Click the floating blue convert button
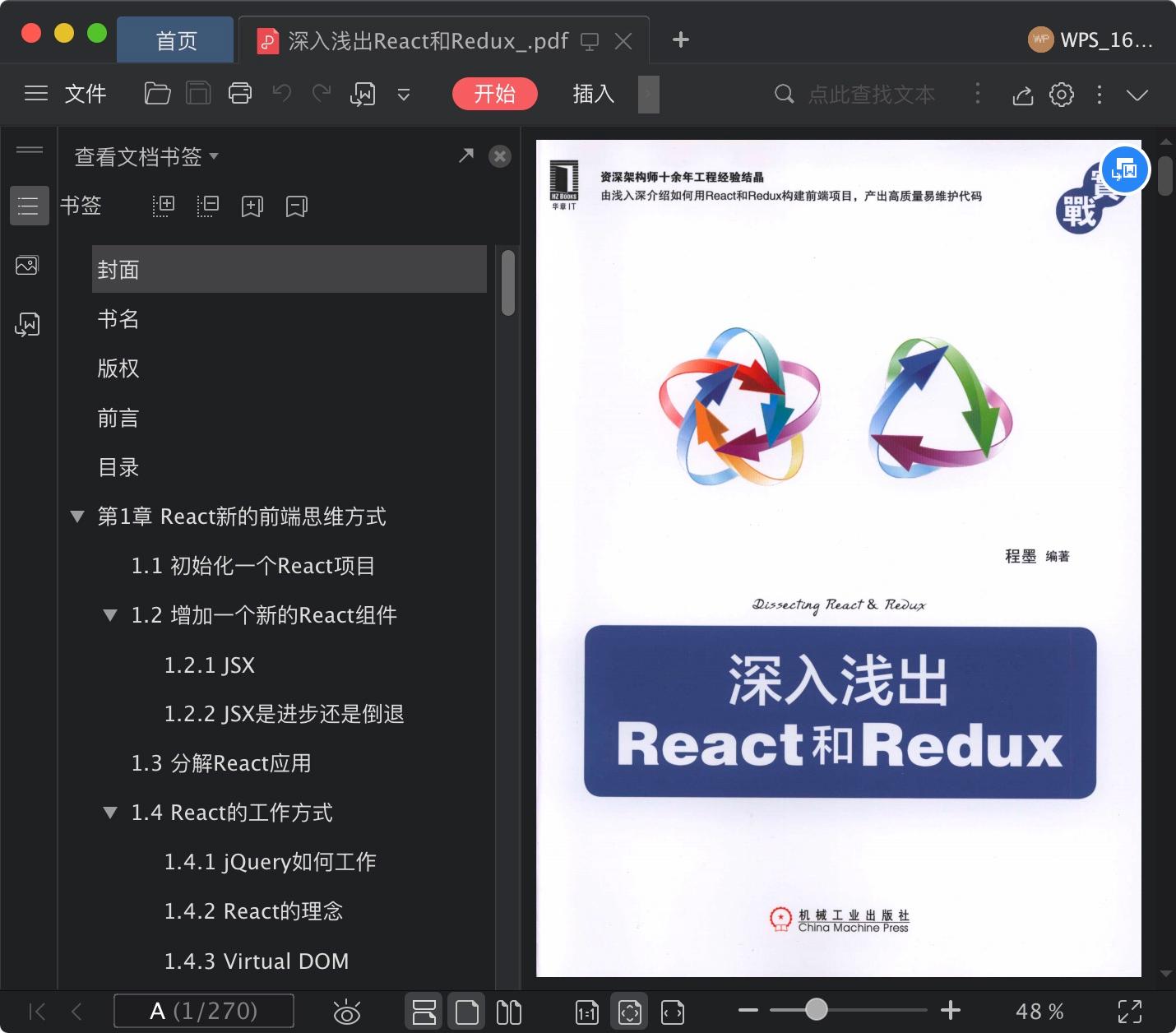Screen dimensions: 1176x1033 1124,170
